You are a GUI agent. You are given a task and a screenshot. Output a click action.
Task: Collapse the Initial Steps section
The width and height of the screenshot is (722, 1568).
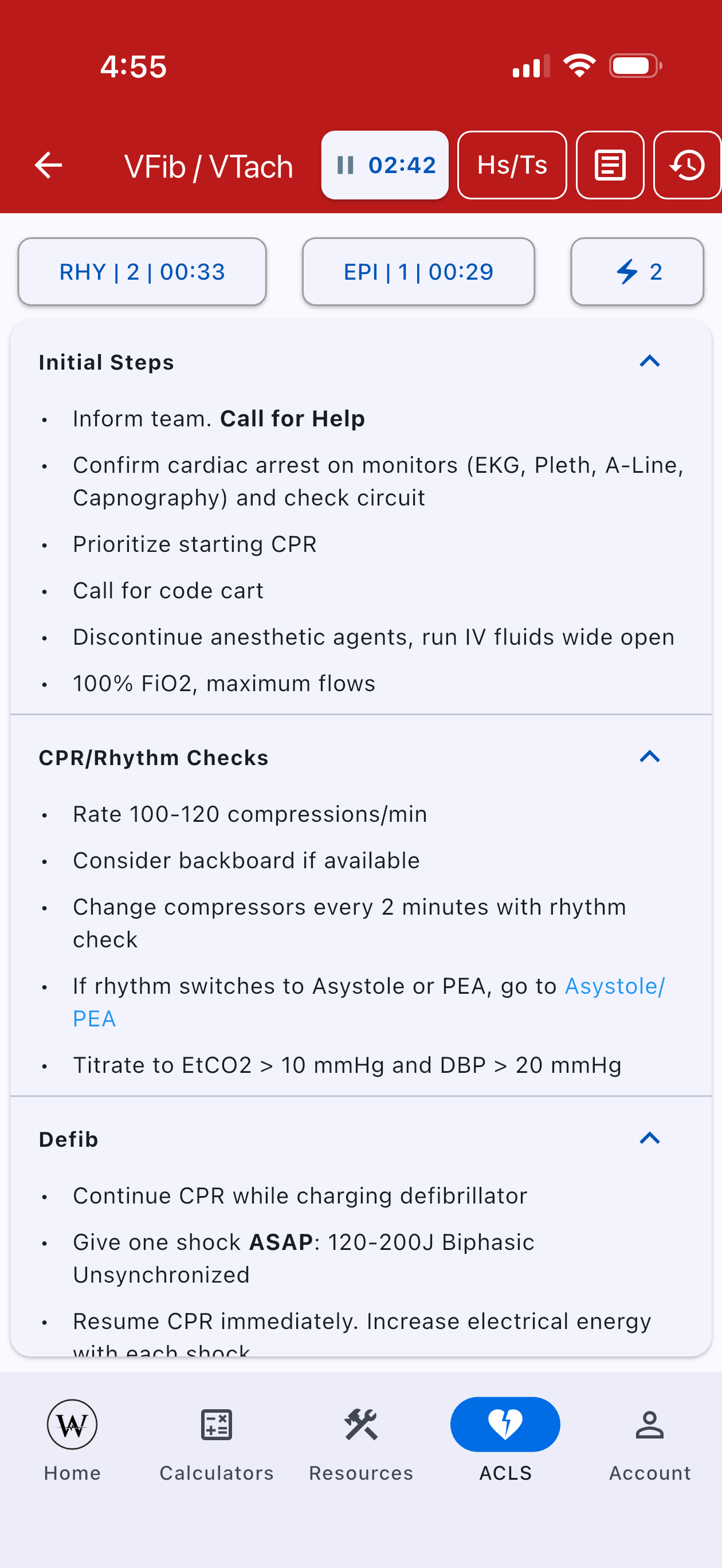click(x=650, y=362)
